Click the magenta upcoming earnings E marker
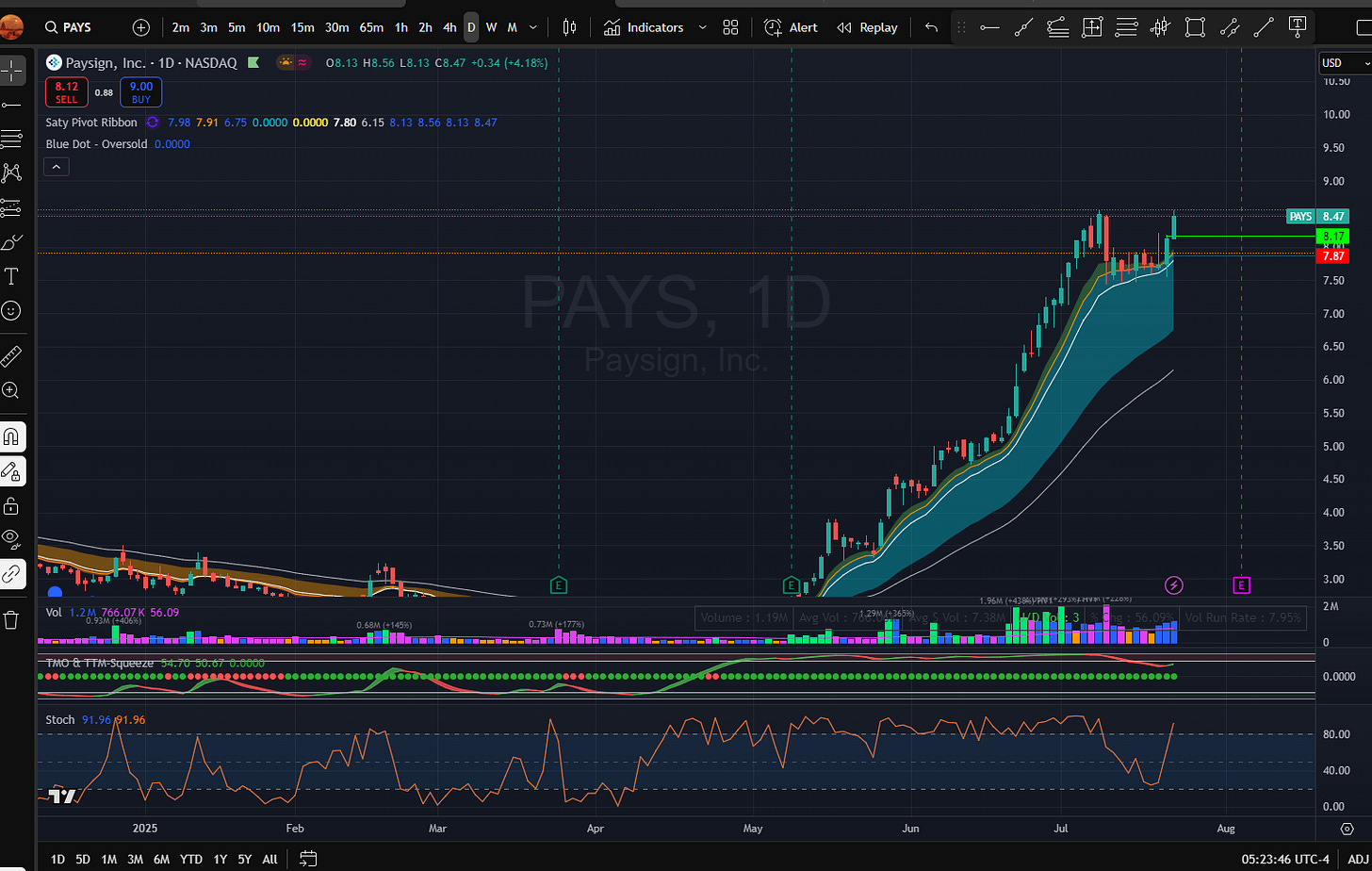Screen dimensions: 1372x871 point(1242,585)
